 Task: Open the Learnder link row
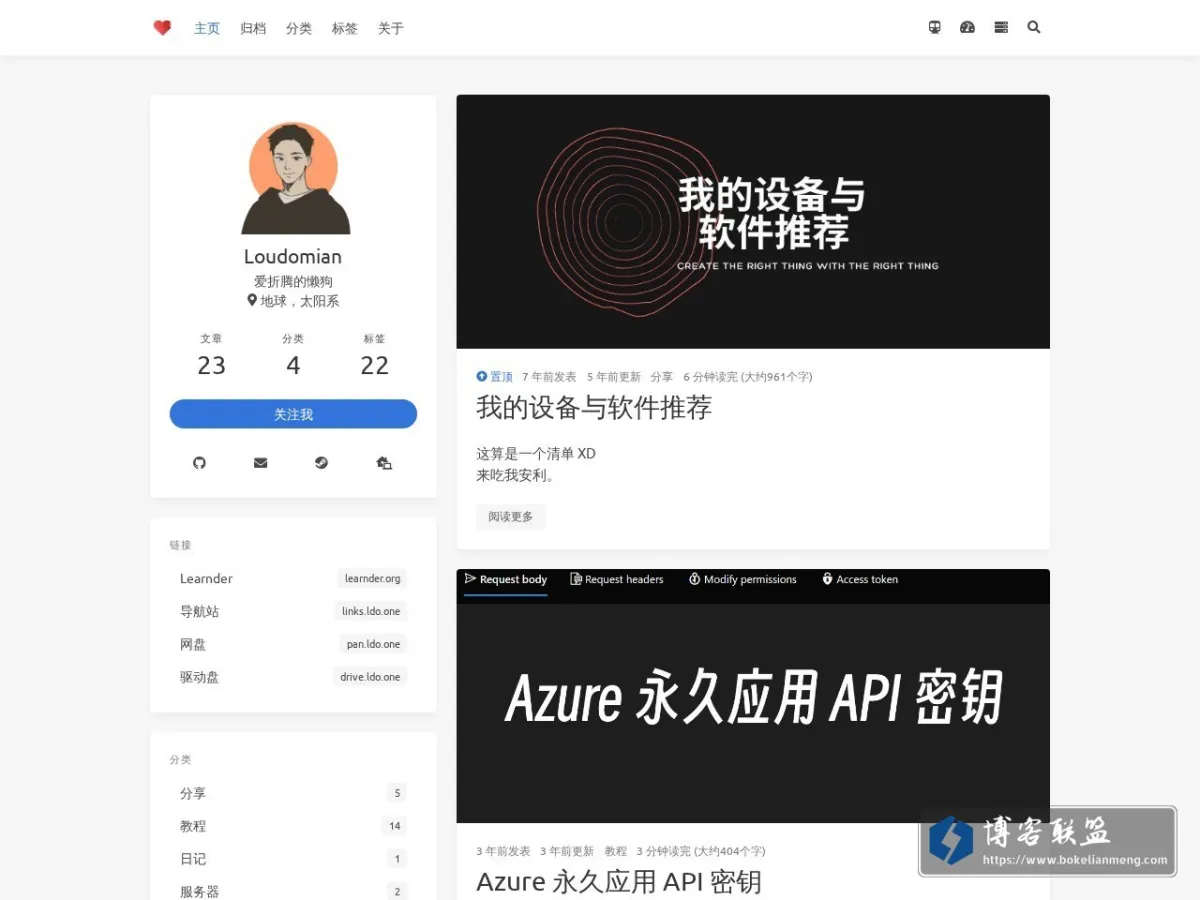(293, 578)
